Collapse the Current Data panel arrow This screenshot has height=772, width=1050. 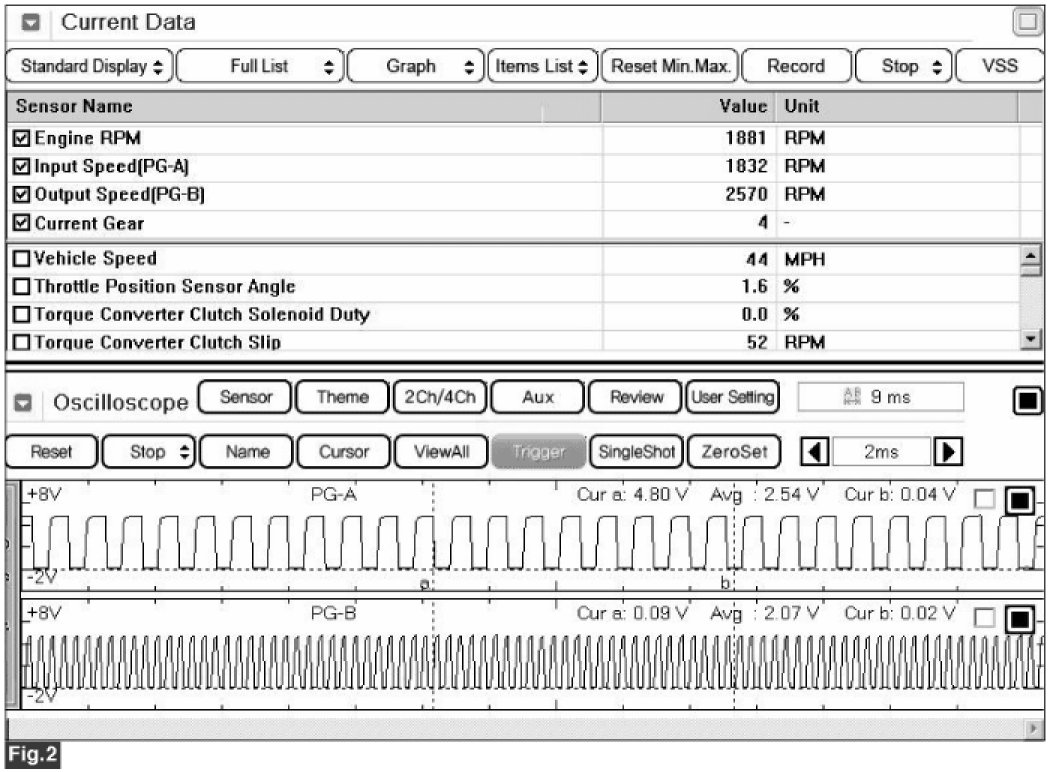30,23
